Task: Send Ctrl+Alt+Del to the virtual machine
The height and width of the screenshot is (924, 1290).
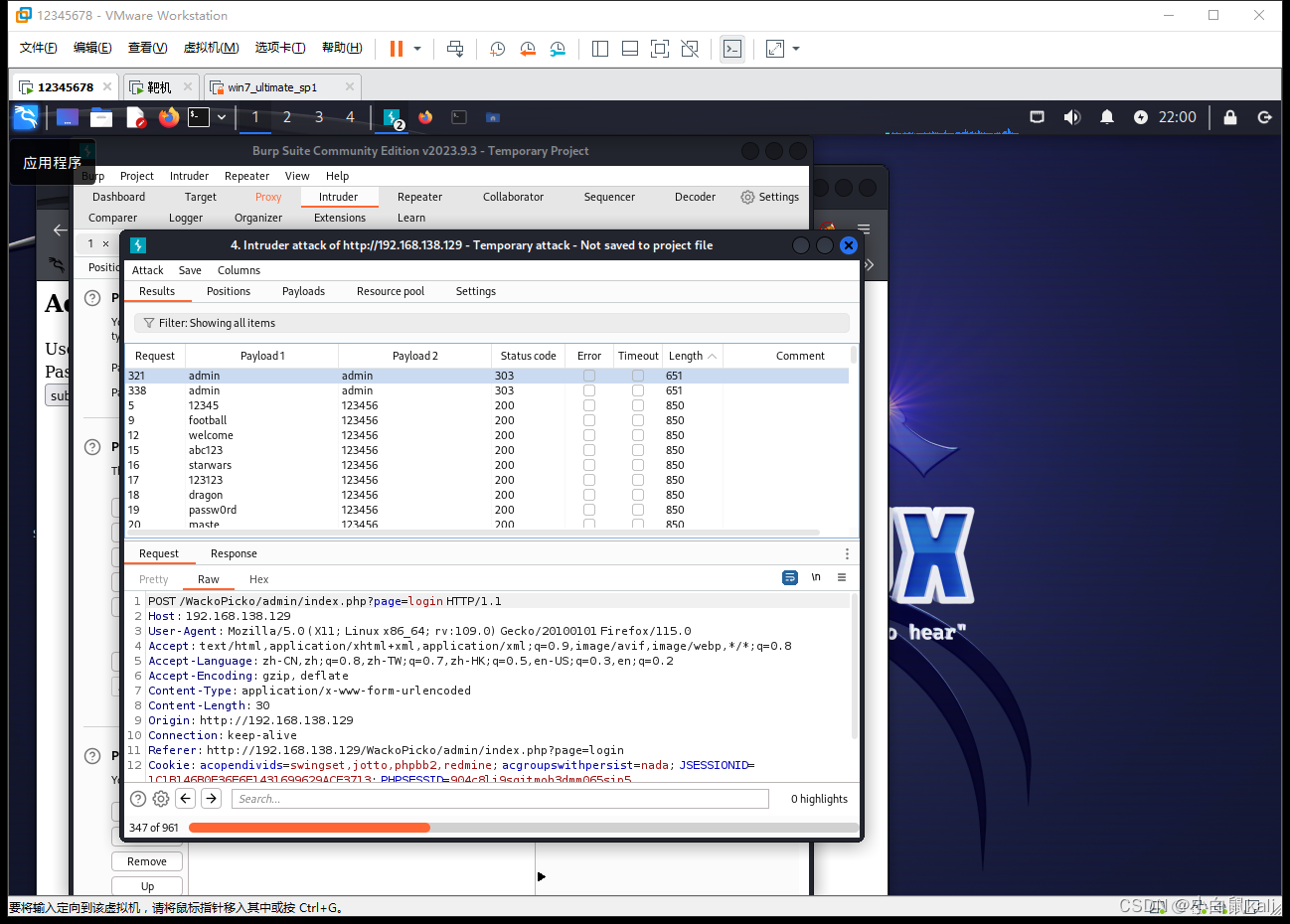Action: point(455,49)
